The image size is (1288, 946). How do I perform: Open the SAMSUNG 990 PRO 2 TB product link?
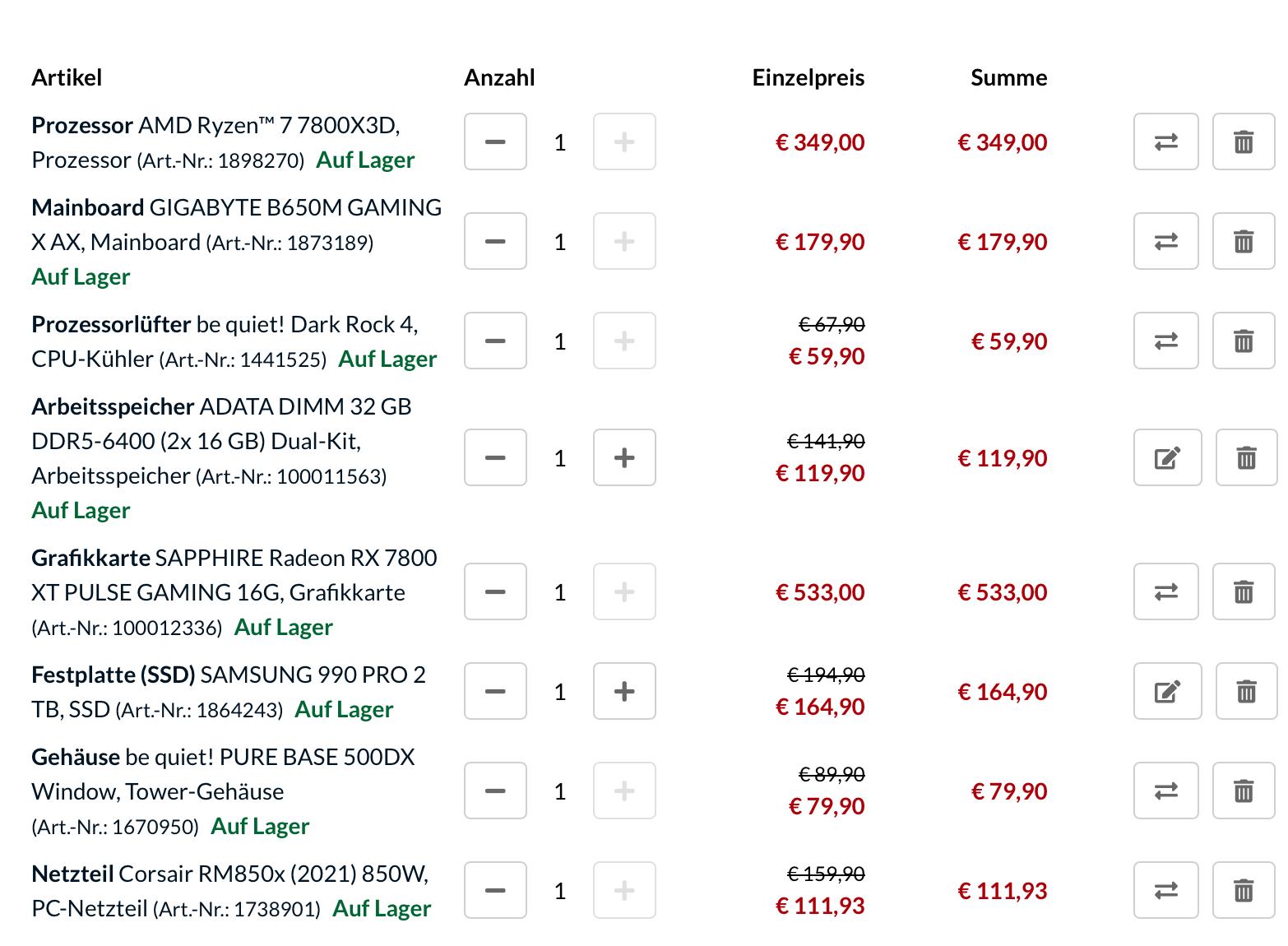coord(313,675)
